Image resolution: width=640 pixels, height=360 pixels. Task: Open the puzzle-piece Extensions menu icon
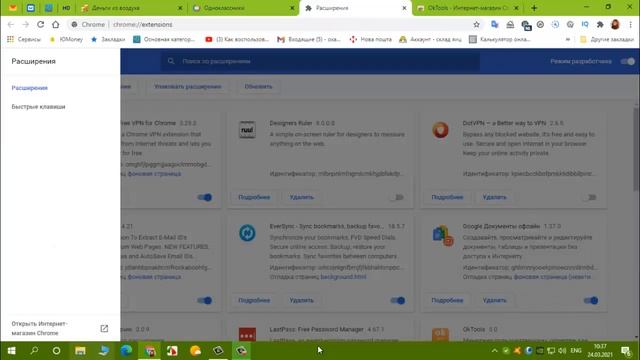pyautogui.click(x=600, y=24)
